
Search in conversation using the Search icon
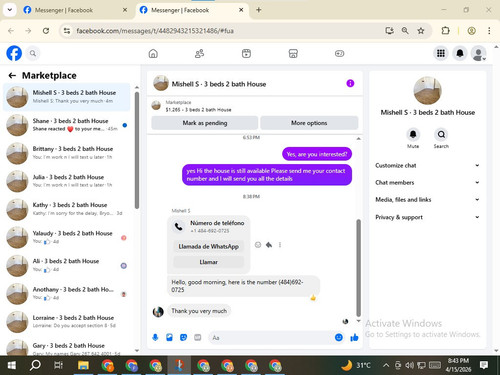(x=441, y=135)
